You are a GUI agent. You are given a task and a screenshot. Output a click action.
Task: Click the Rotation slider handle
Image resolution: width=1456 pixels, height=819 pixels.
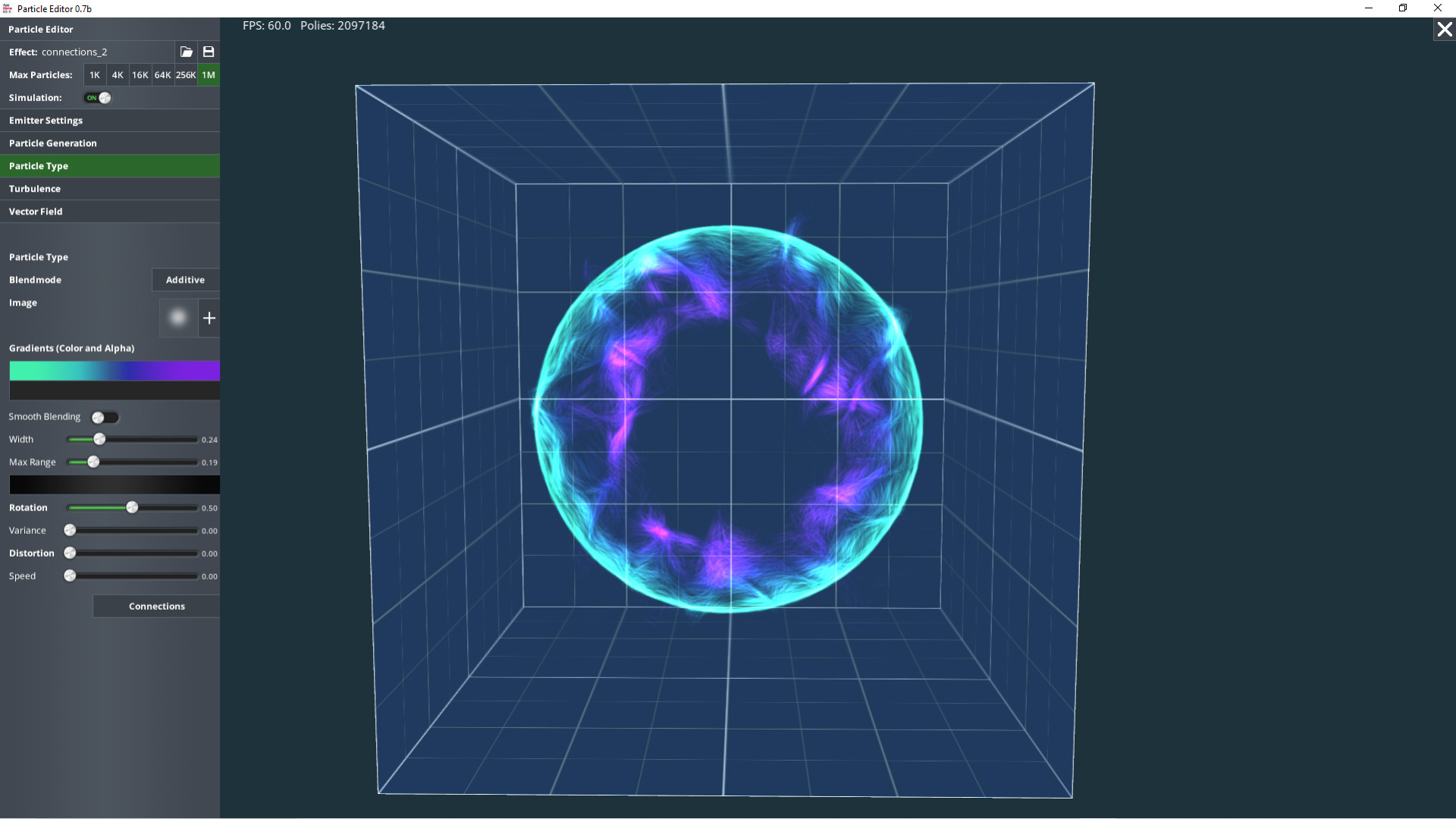(x=133, y=507)
